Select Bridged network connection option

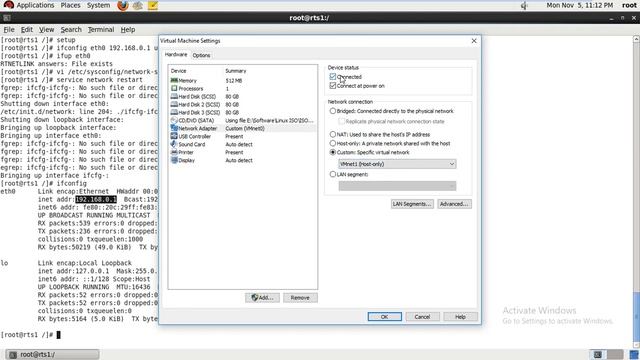tap(333, 111)
